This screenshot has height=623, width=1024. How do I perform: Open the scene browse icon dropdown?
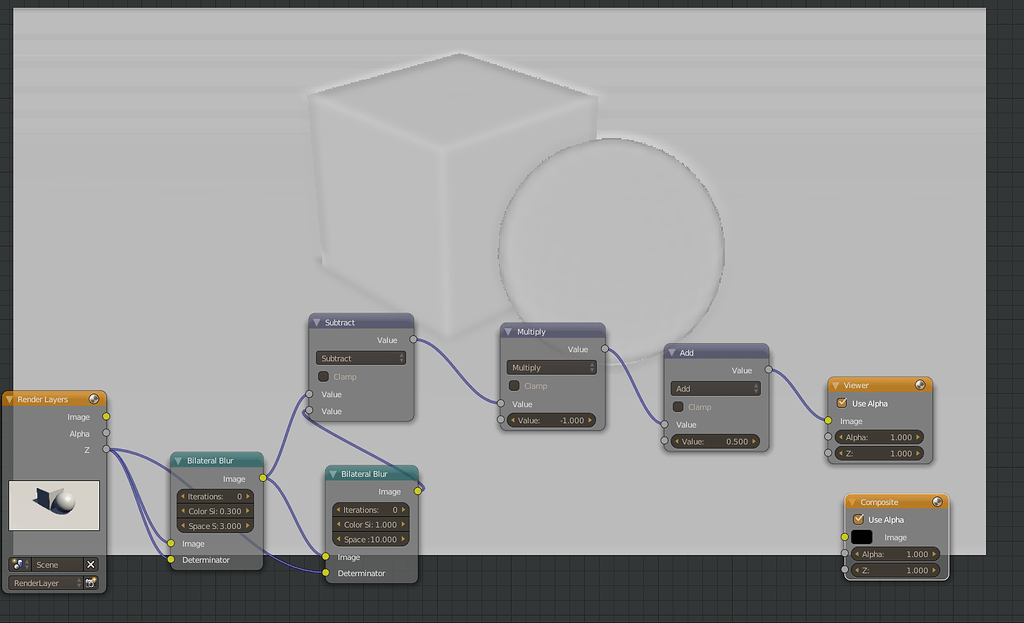point(19,564)
